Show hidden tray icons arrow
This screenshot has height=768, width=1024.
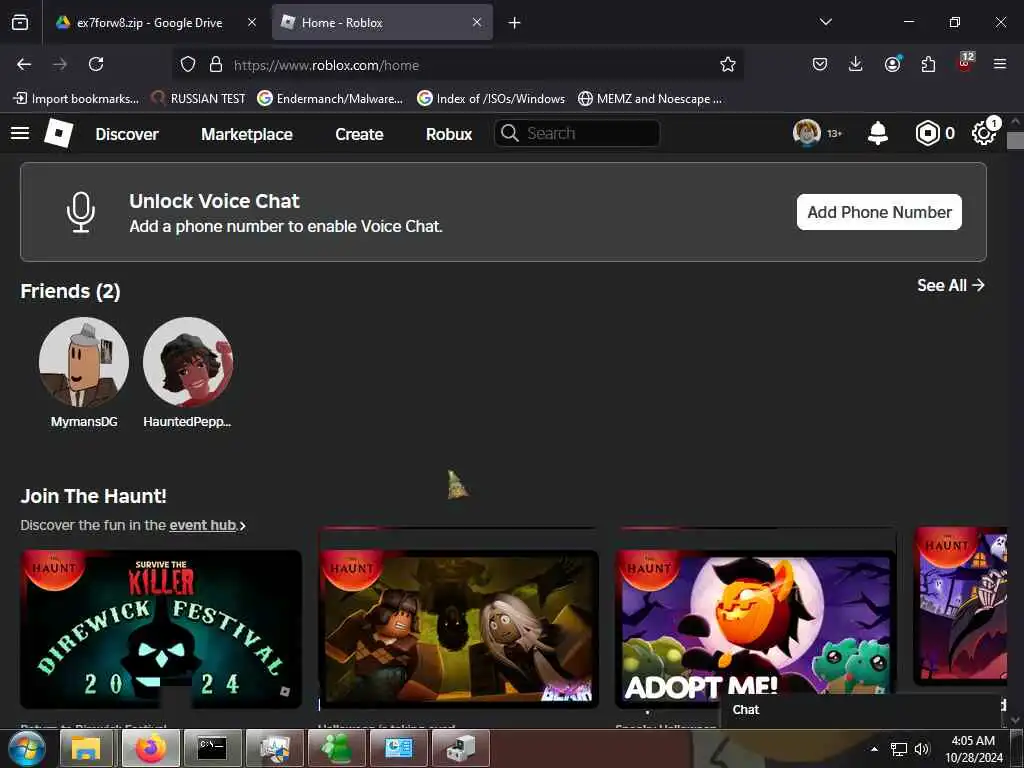click(874, 749)
